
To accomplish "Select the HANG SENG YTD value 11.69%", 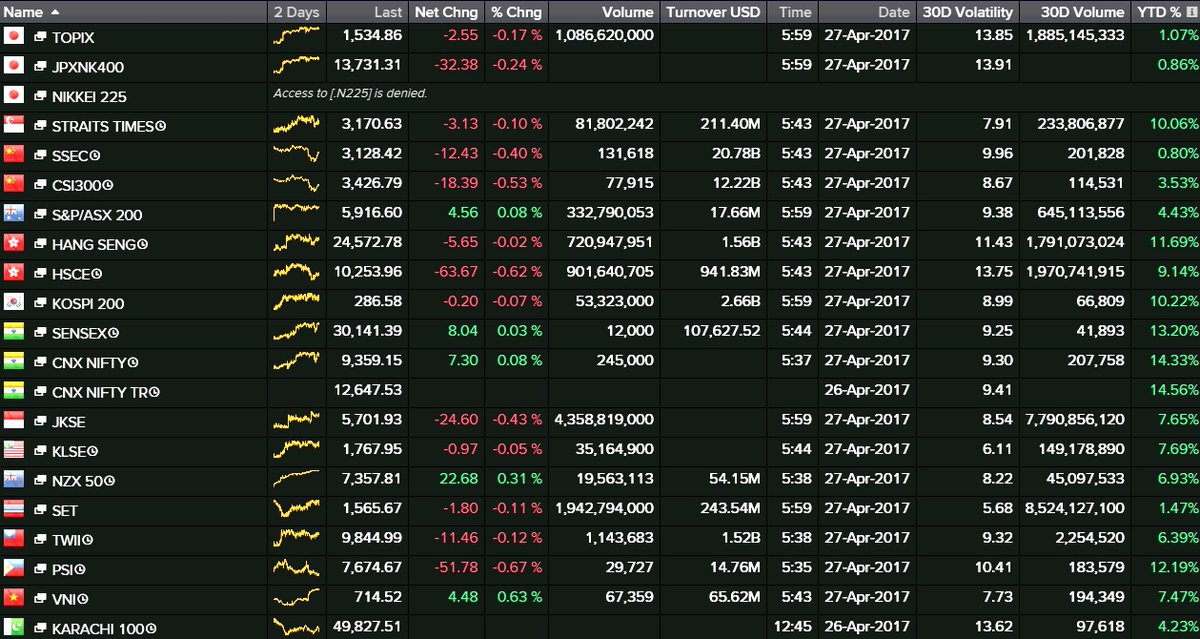I will coord(1174,243).
